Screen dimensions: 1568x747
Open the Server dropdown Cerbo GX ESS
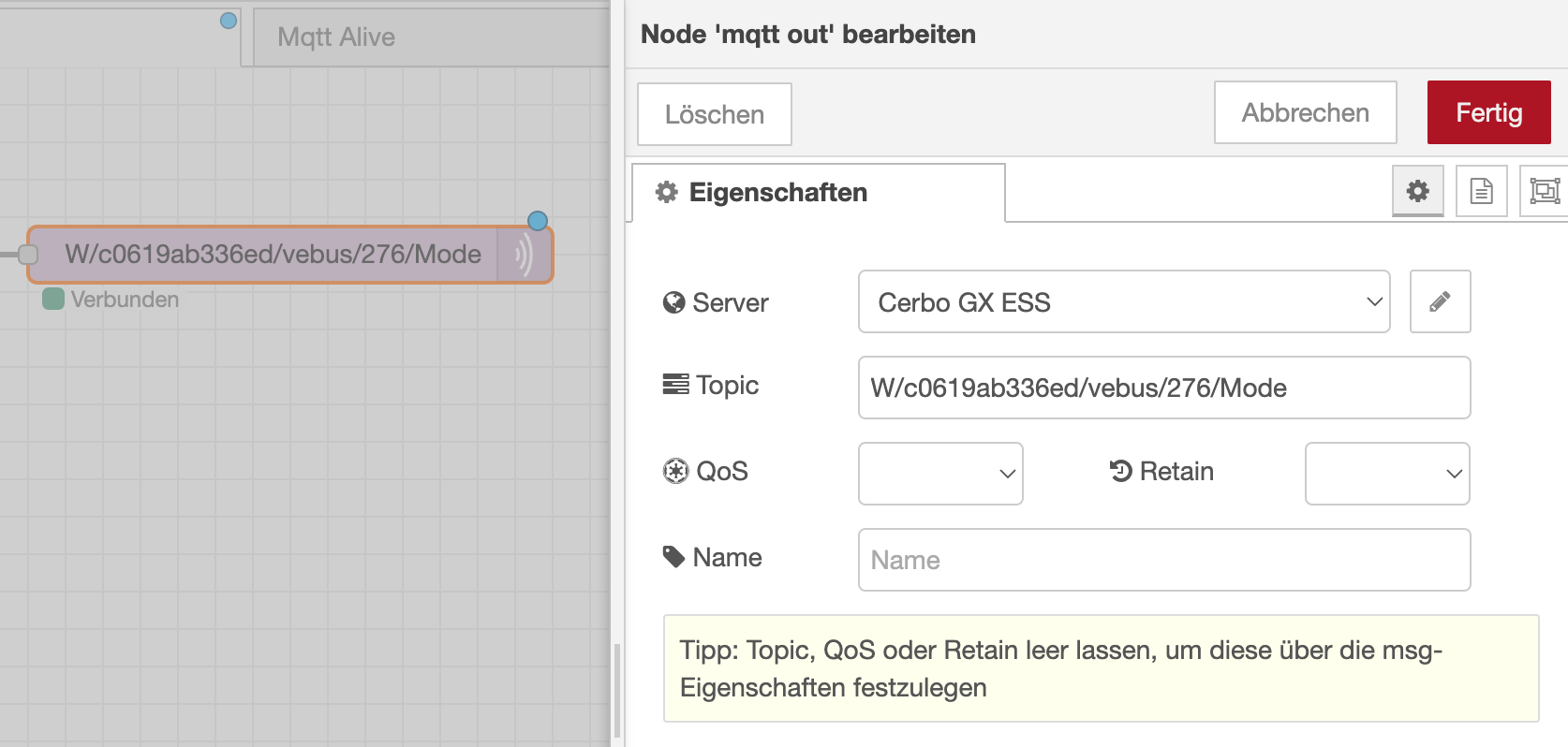(1124, 301)
